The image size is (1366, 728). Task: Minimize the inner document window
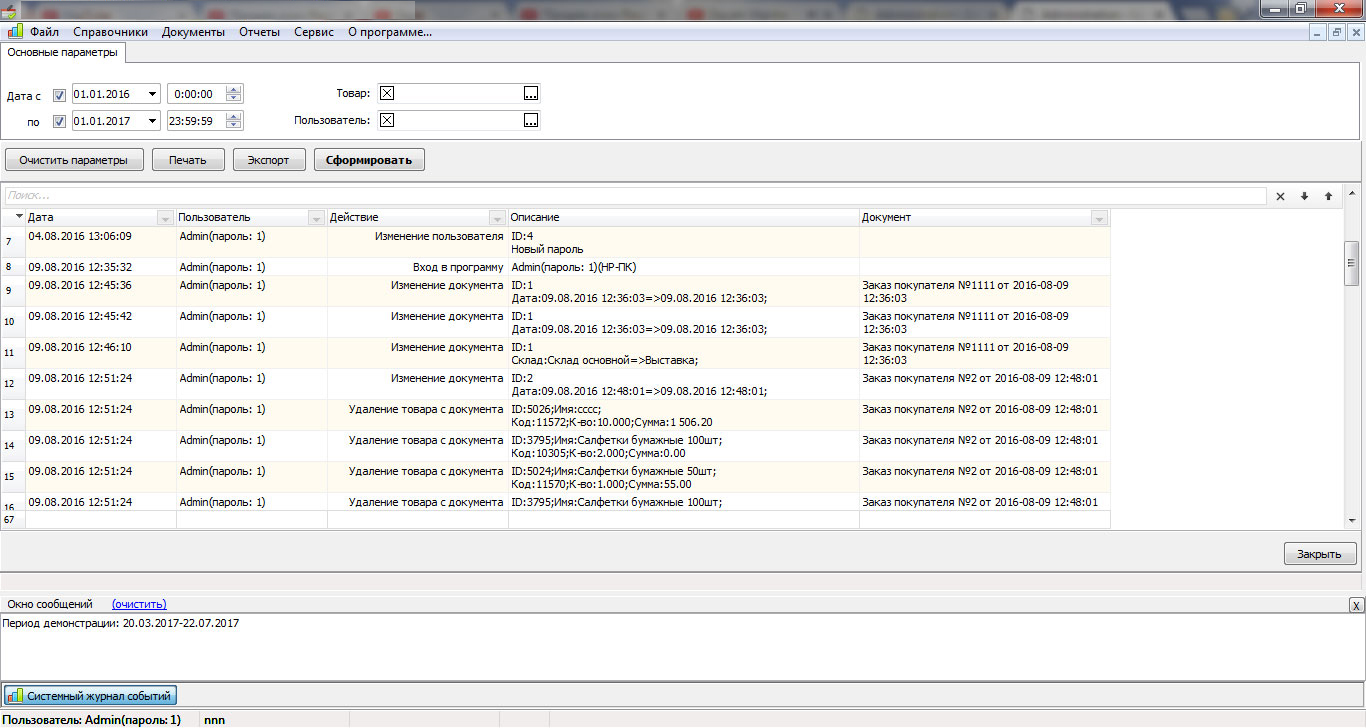(1318, 32)
